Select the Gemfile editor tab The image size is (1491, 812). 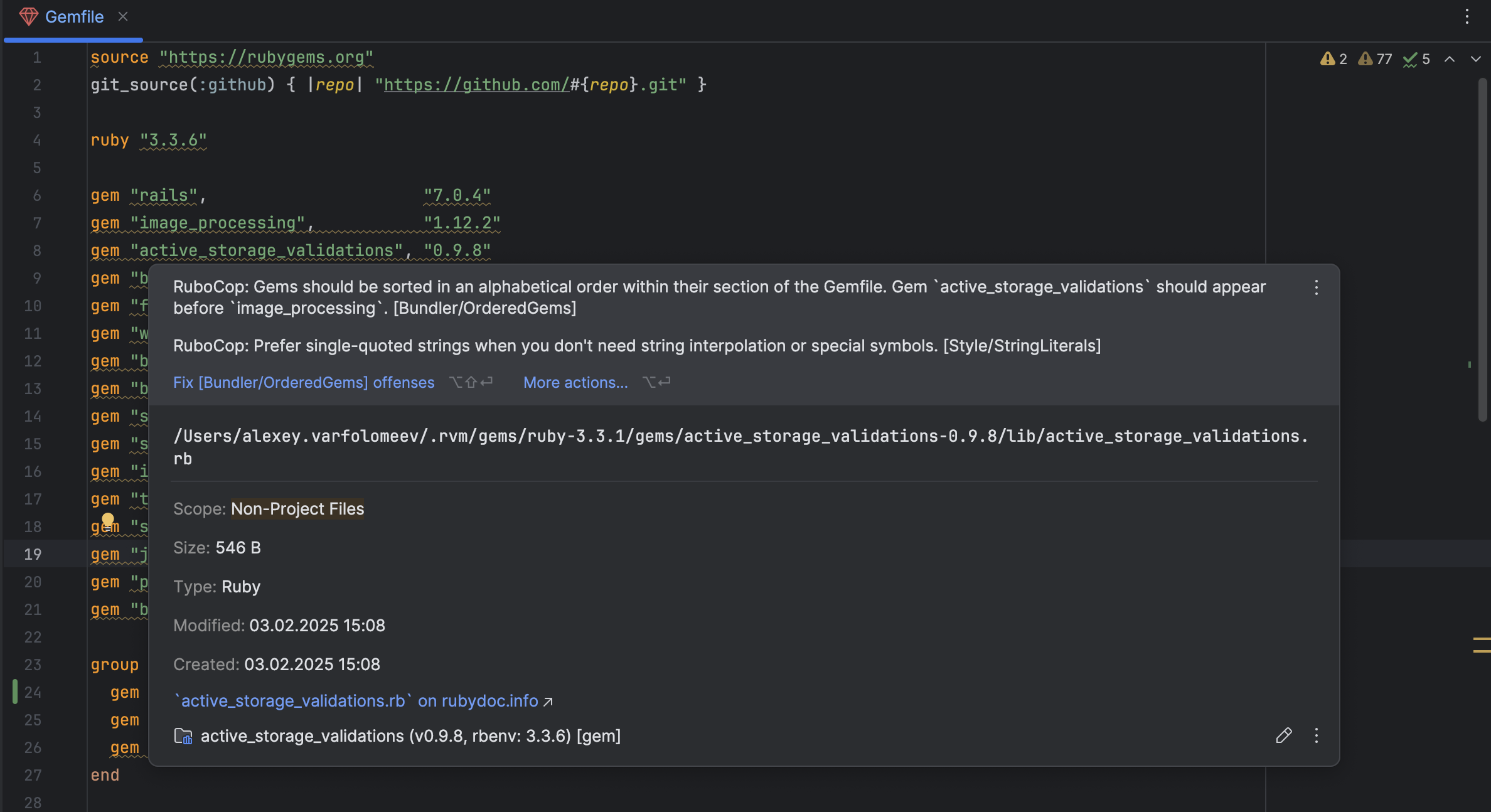click(74, 17)
